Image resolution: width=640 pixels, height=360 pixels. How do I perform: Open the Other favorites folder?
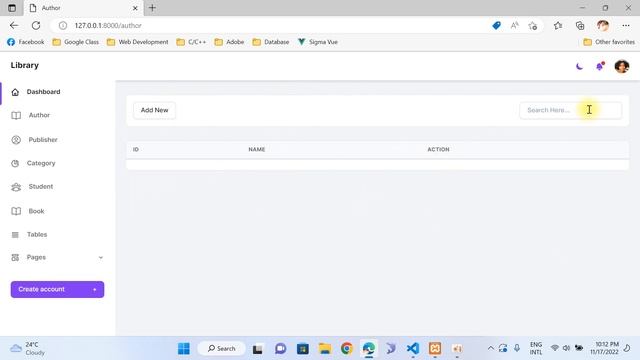(x=609, y=42)
